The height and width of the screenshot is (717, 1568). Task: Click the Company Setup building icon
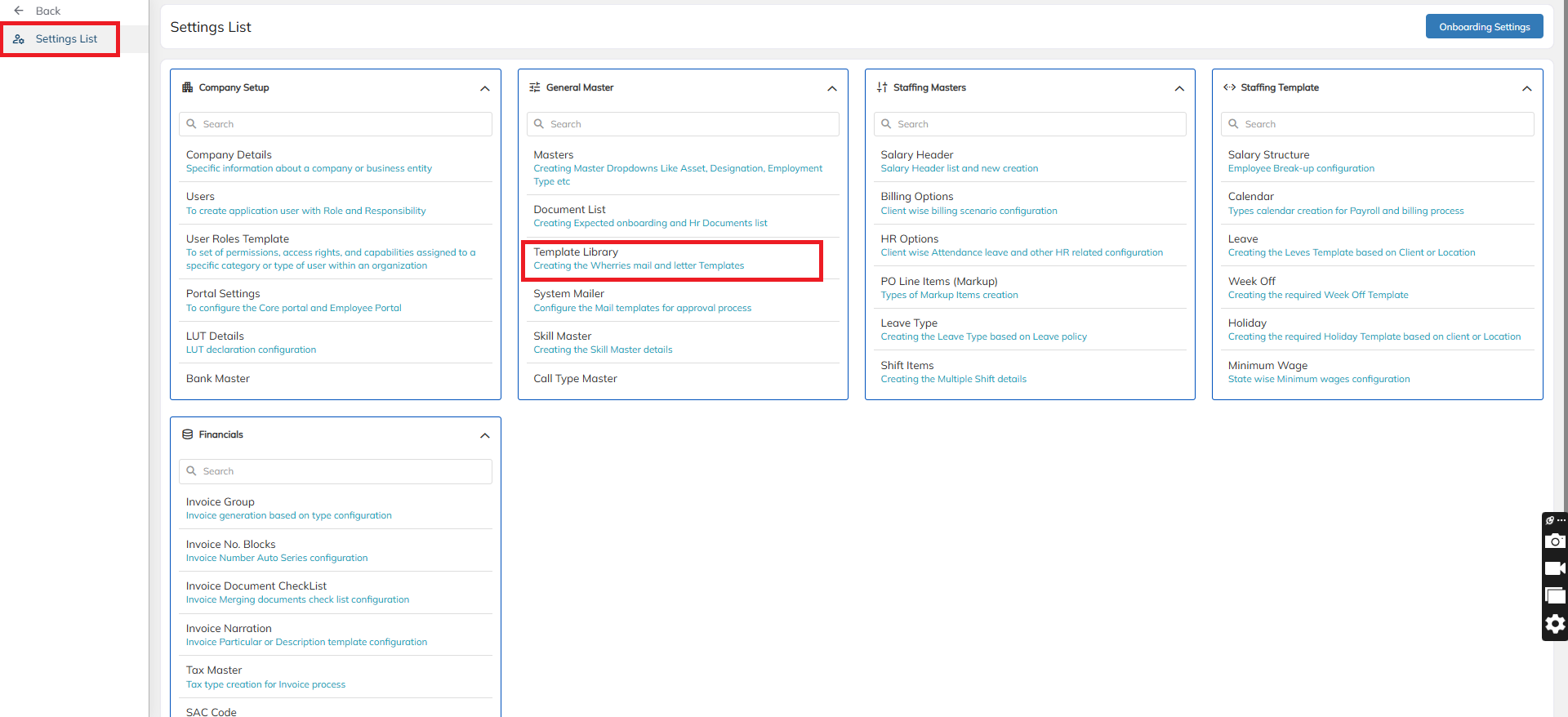point(188,87)
